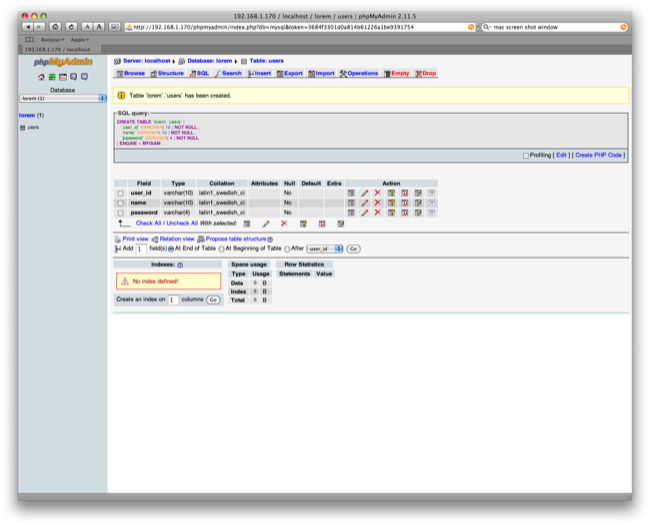
Task: Set primary key on password field
Action: (391, 213)
